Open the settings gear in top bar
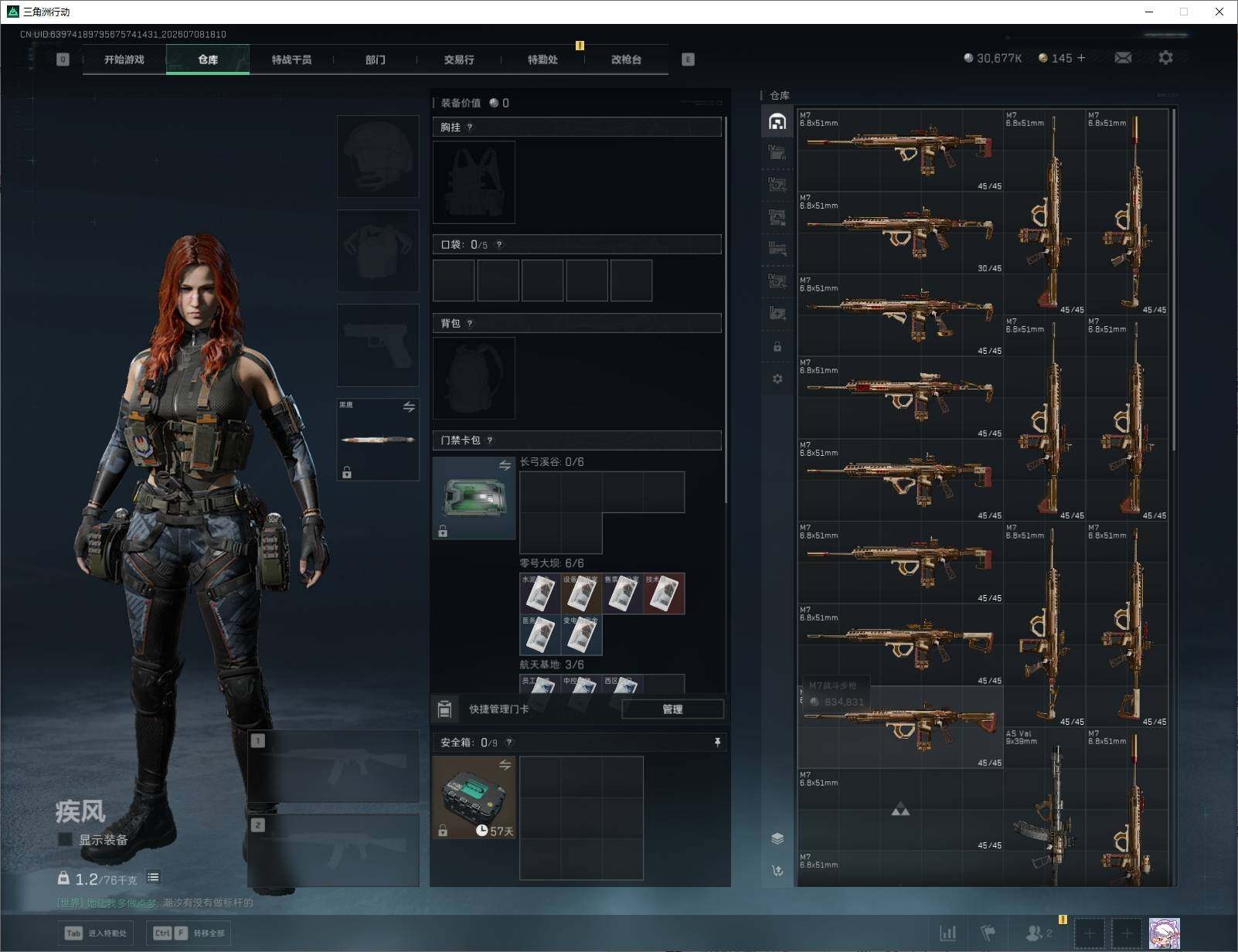This screenshot has height=952, width=1238. click(x=1165, y=58)
